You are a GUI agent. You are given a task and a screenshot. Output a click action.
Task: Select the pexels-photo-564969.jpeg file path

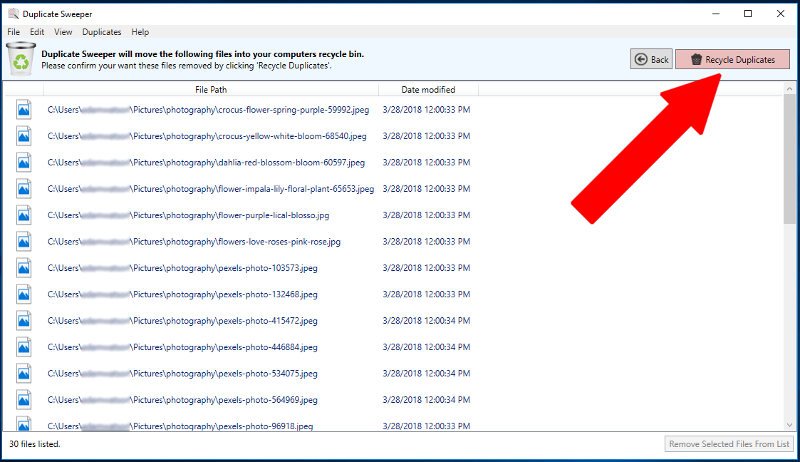pos(183,400)
